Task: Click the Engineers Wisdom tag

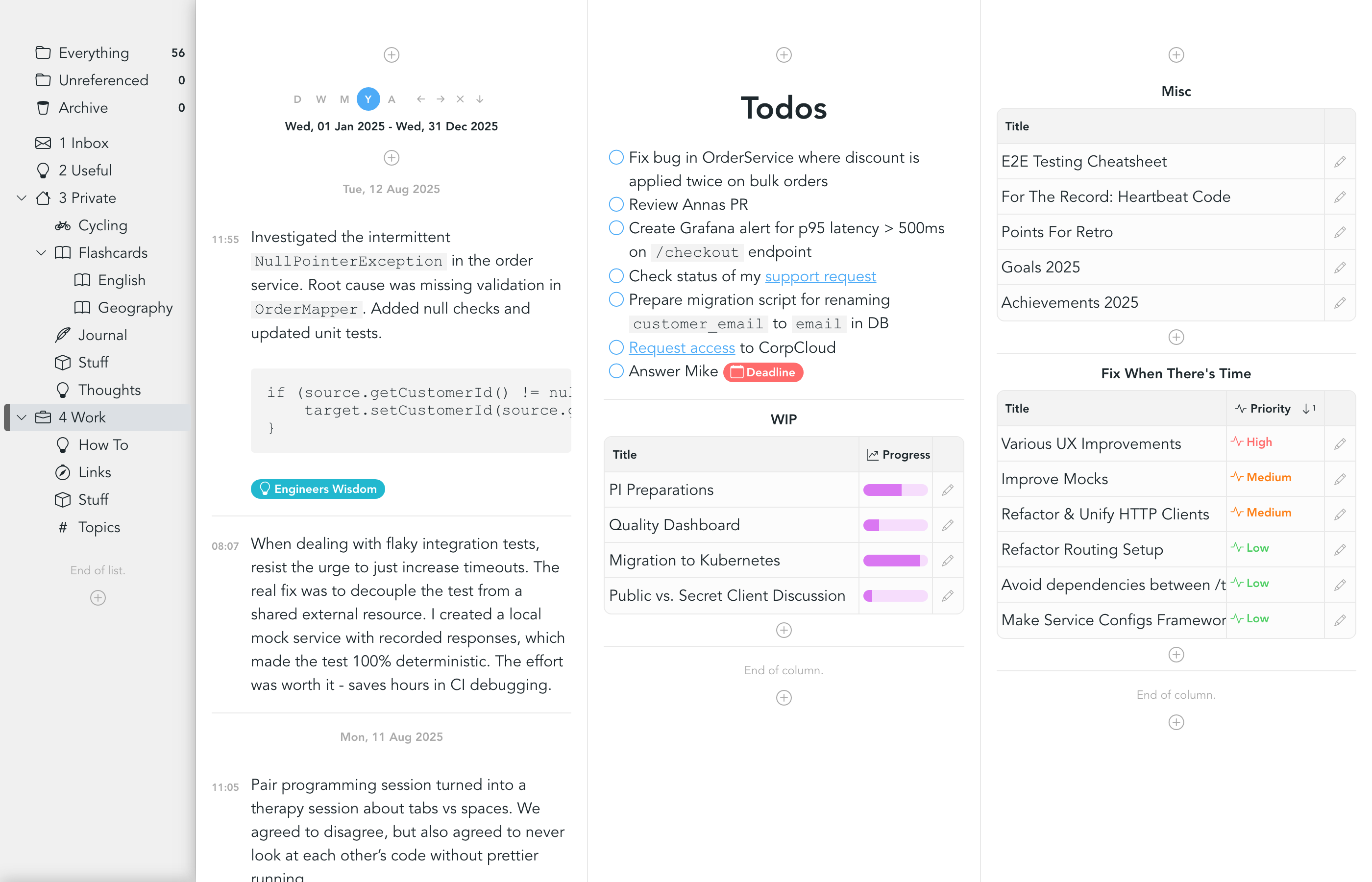Action: [318, 489]
